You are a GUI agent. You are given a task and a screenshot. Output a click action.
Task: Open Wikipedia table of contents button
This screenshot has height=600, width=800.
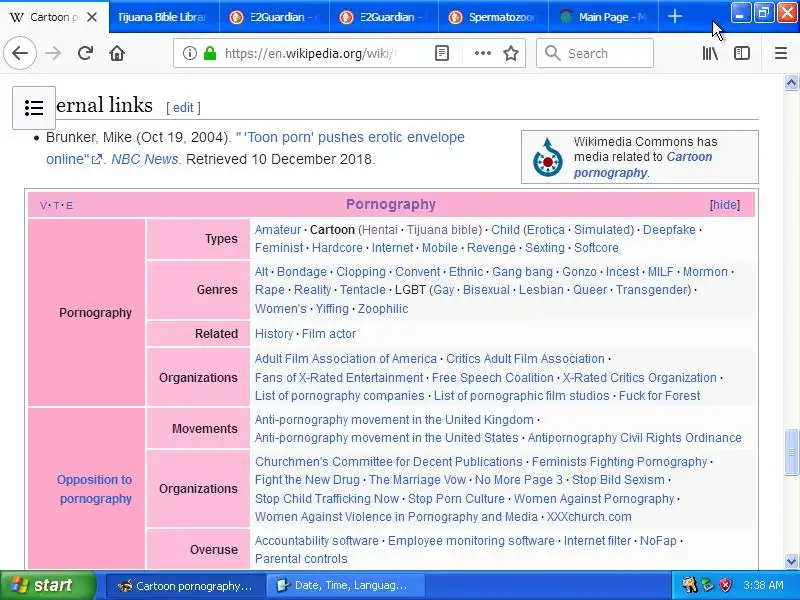point(34,108)
